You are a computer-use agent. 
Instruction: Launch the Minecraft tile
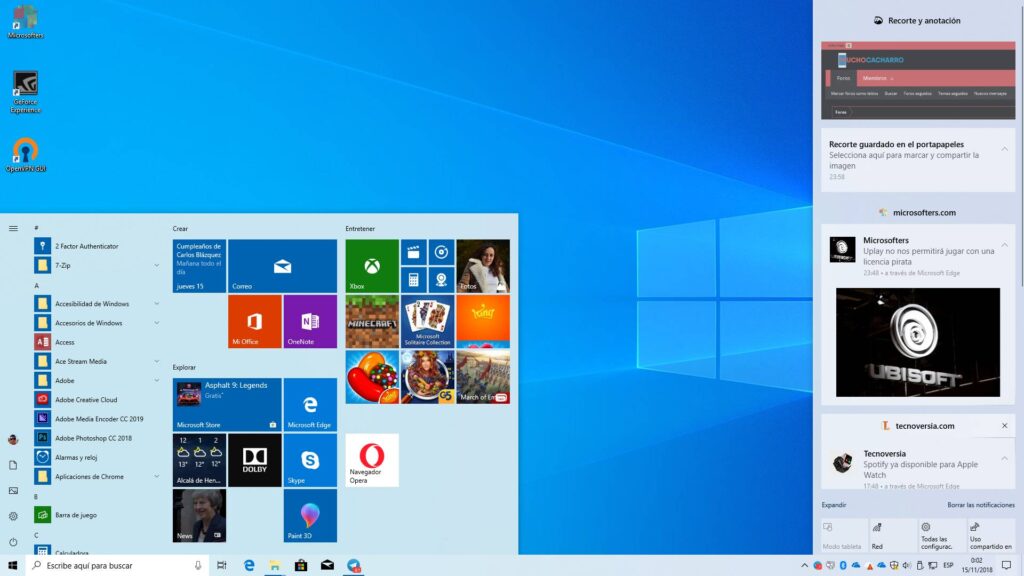[371, 321]
